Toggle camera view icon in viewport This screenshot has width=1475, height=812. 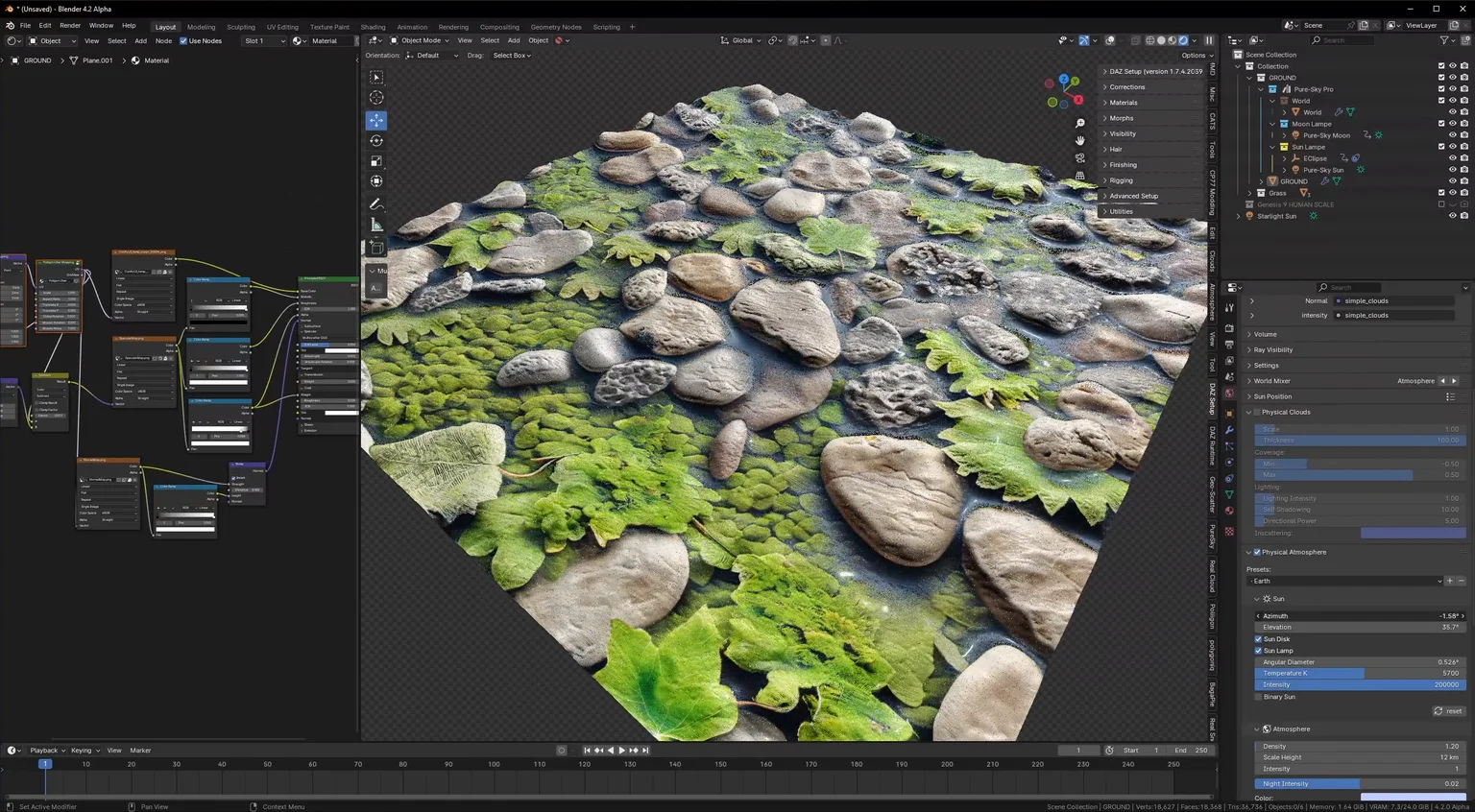coord(1080,158)
